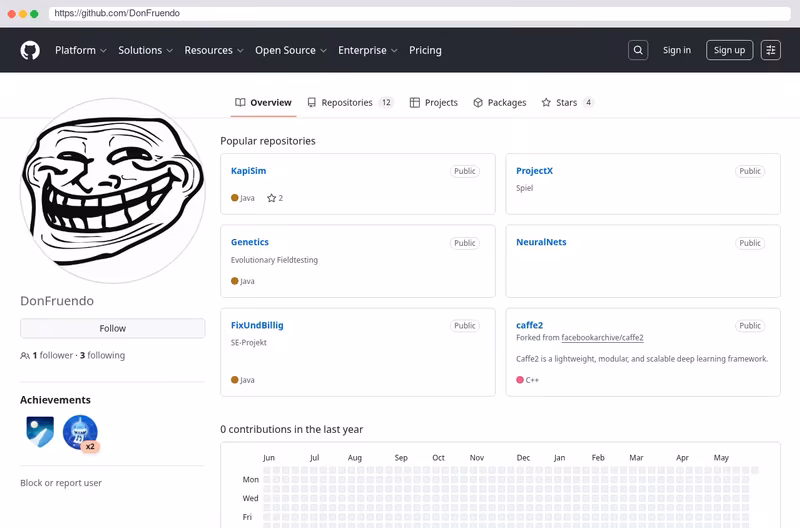Click the Spiel description text

point(524,188)
